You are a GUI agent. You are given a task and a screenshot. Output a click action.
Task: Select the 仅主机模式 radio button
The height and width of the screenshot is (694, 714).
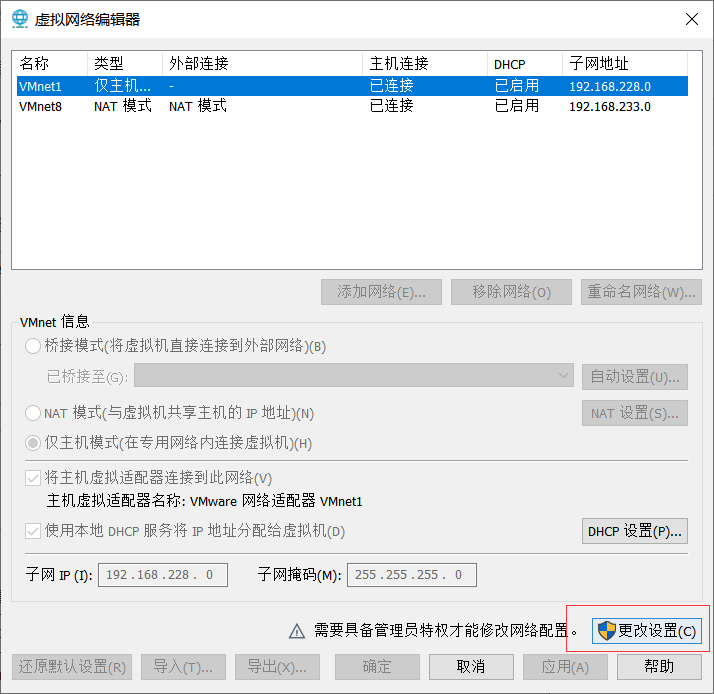coord(33,443)
